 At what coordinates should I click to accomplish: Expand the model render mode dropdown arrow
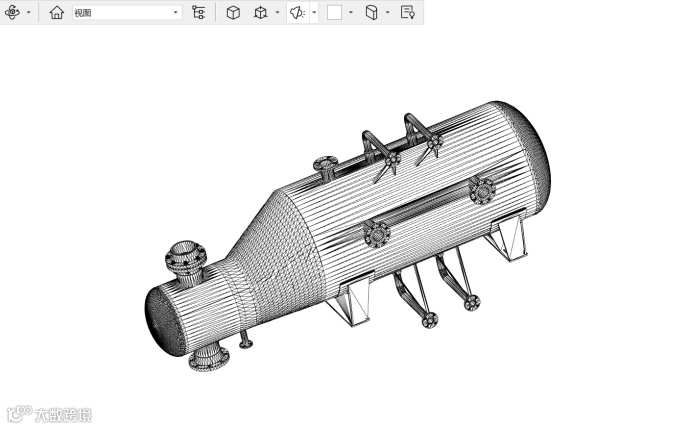pos(278,12)
